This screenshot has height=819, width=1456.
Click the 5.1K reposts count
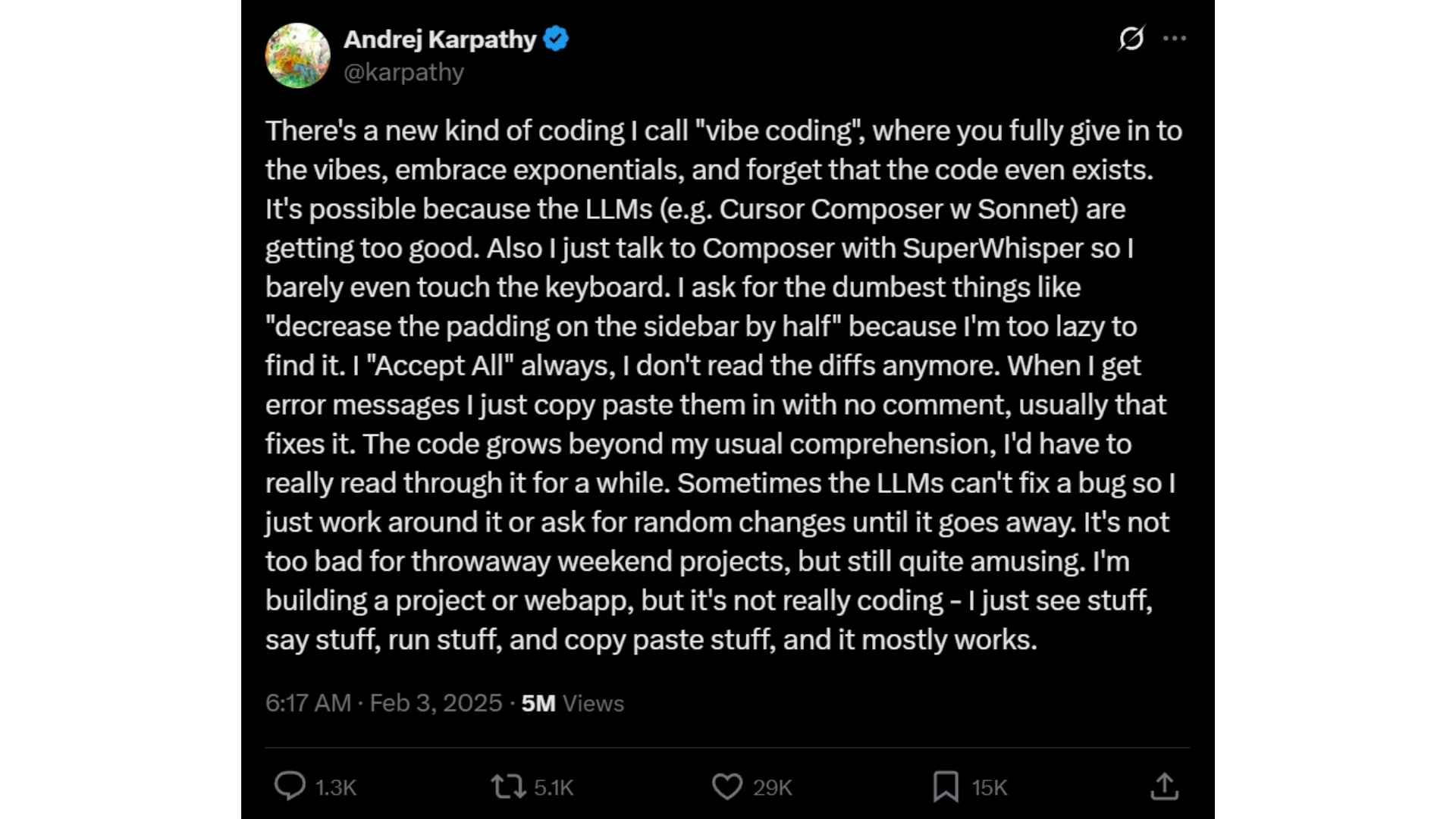(554, 787)
